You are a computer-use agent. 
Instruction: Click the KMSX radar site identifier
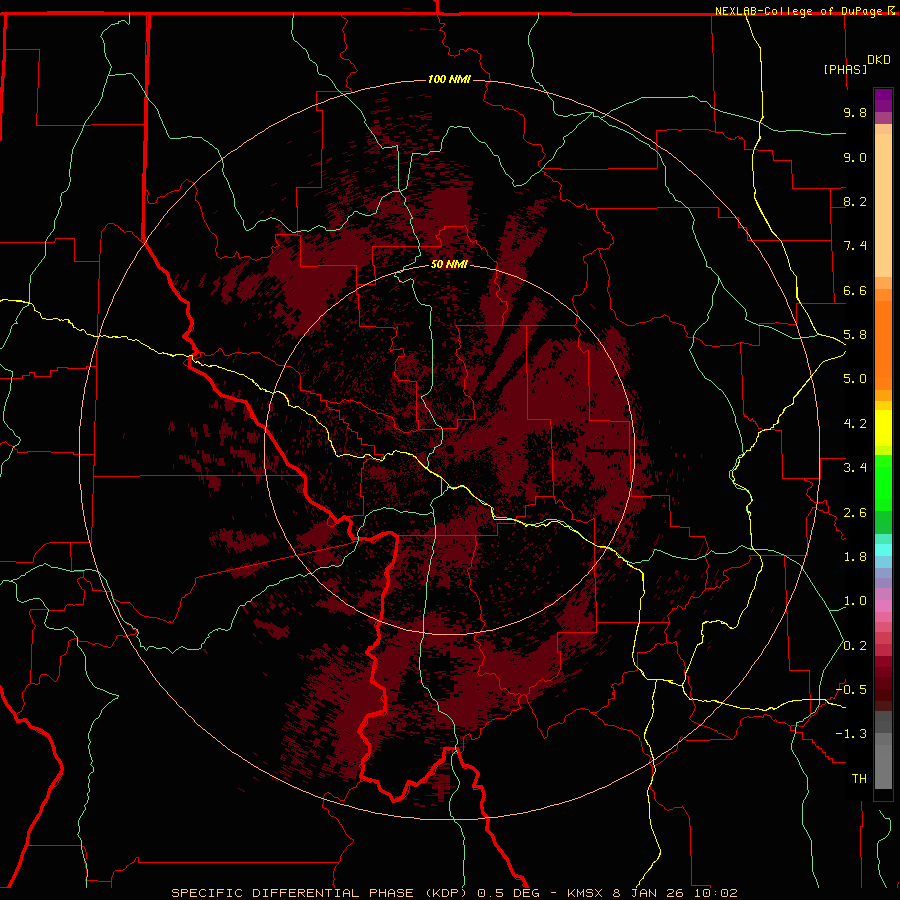pyautogui.click(x=587, y=893)
